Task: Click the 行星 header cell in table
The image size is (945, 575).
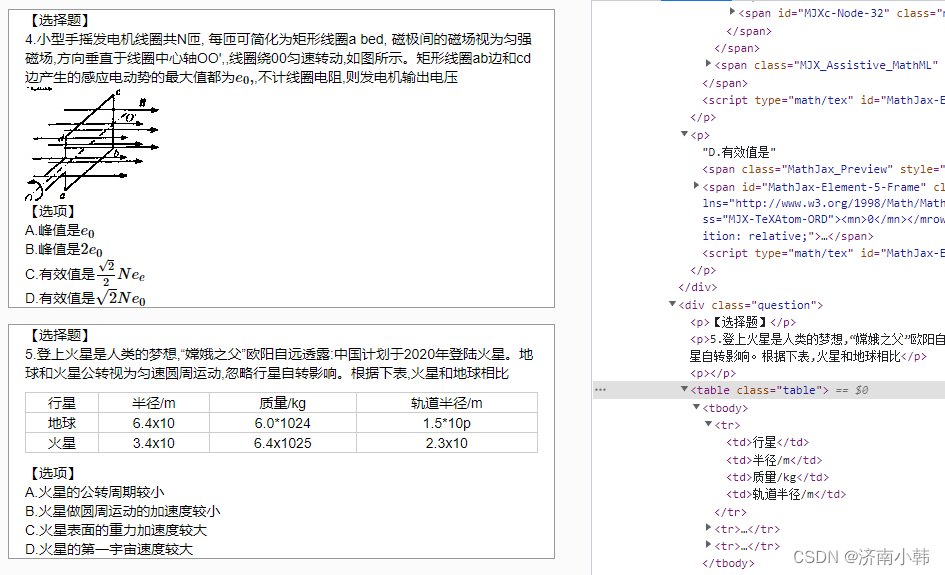Action: click(x=61, y=403)
